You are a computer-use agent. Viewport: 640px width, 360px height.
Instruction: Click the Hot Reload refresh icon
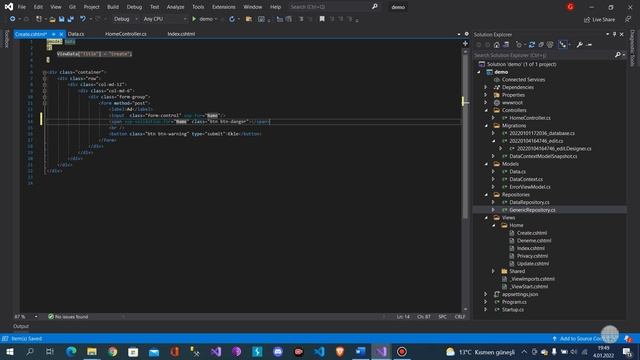[232, 19]
